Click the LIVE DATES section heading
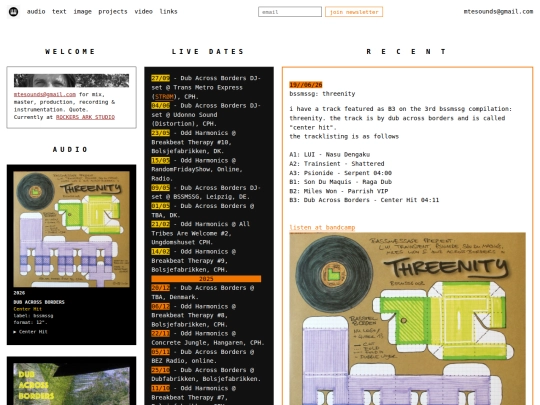 click(x=208, y=52)
